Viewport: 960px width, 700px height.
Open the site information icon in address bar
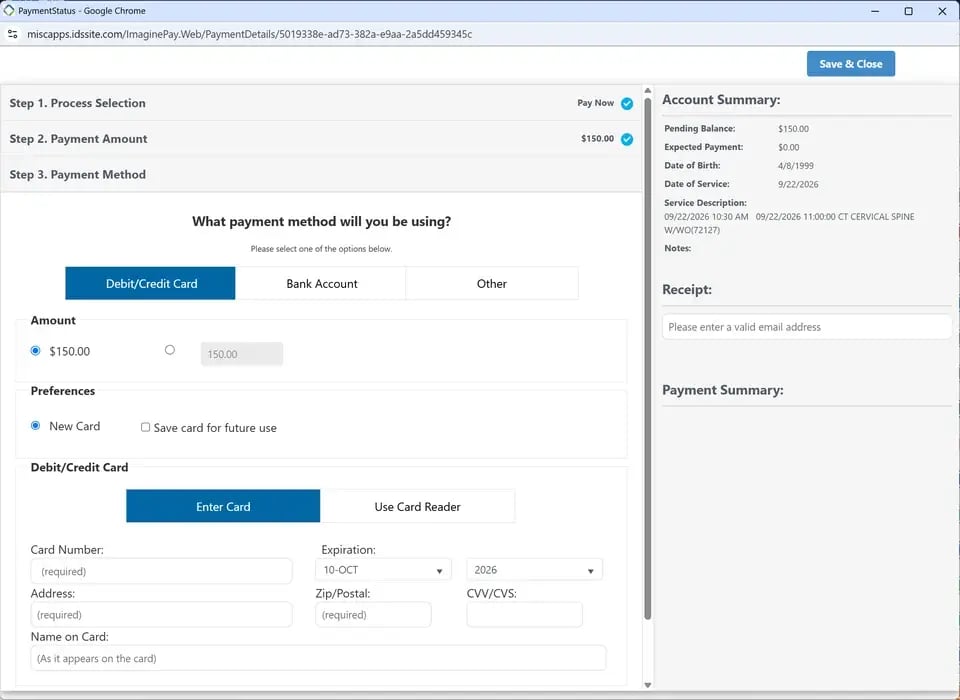click(12, 34)
